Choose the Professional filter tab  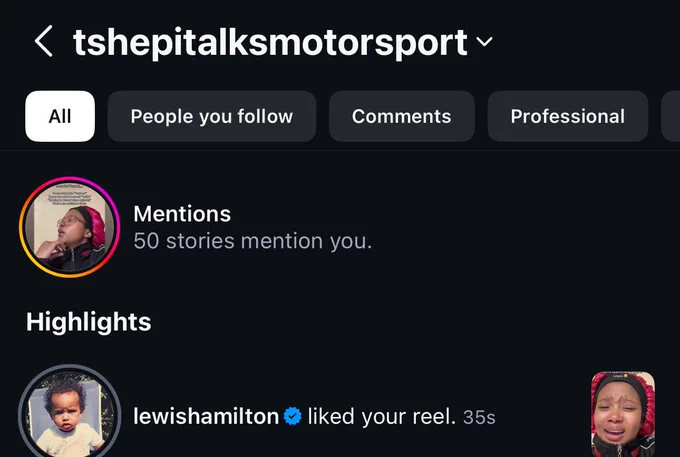tap(568, 116)
